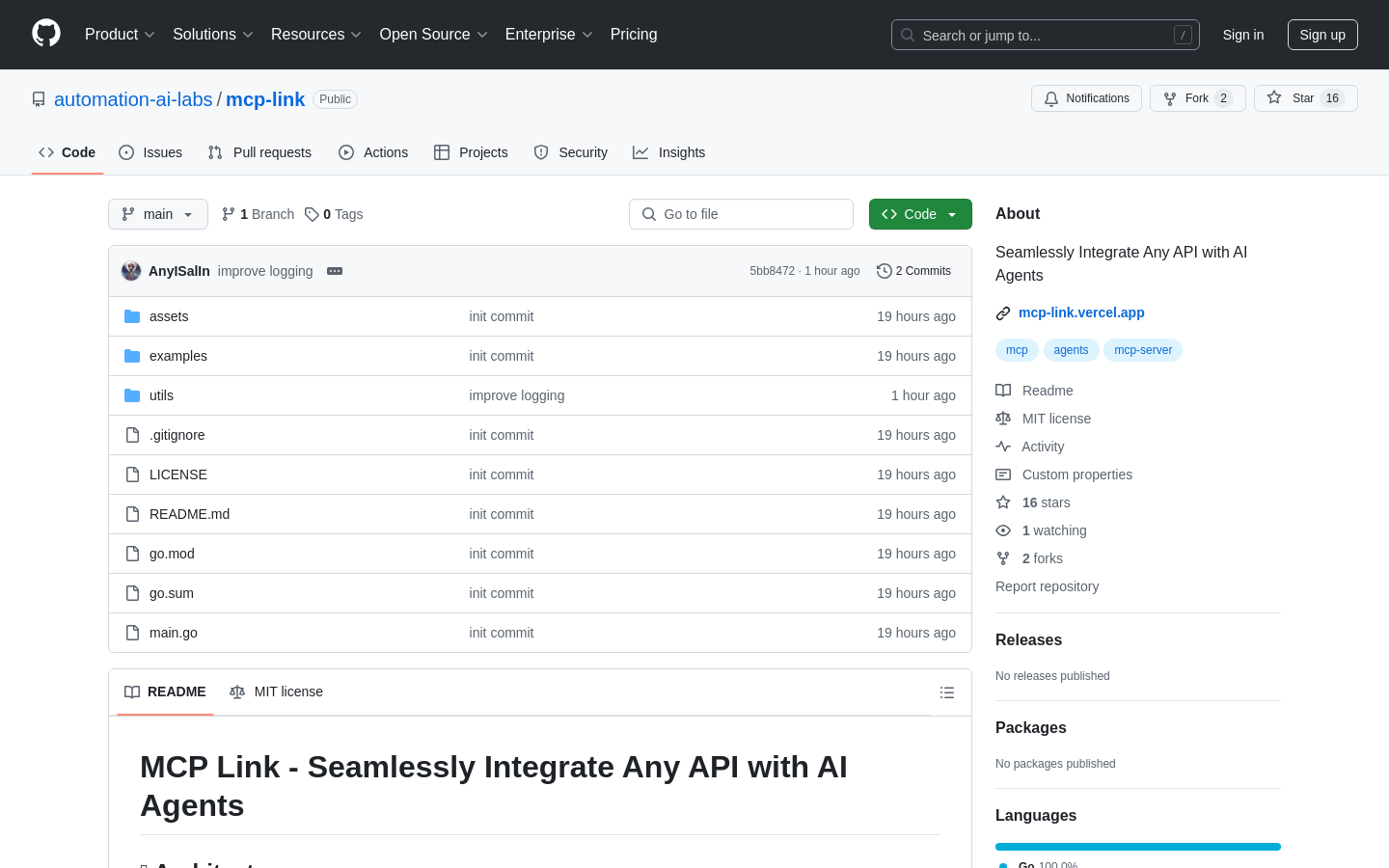Open the README outline icon
Screen dimensions: 1389x868
tap(947, 692)
